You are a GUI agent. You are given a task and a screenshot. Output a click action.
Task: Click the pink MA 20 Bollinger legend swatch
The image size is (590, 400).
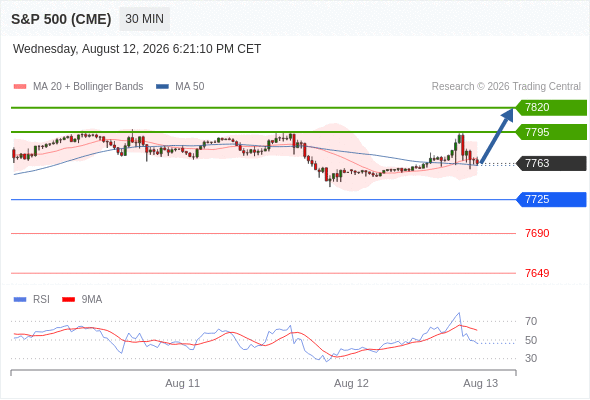pyautogui.click(x=20, y=87)
